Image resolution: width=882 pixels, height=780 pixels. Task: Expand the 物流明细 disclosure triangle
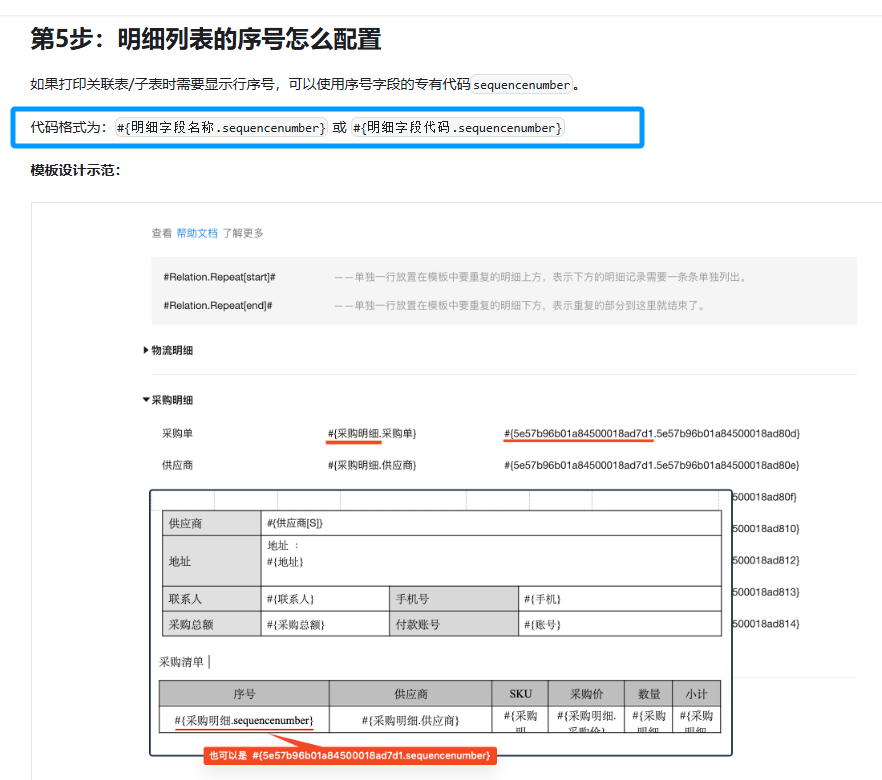coord(146,350)
